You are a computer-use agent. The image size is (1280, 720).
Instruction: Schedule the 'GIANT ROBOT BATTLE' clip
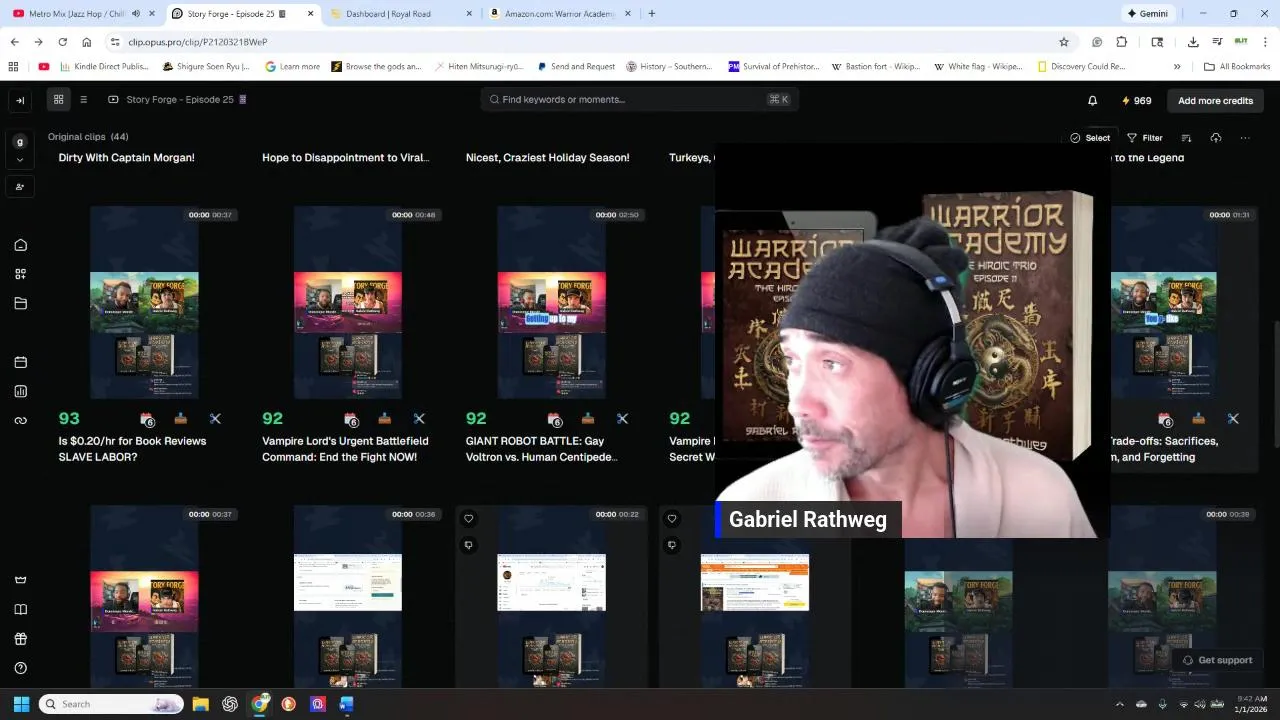(x=555, y=420)
